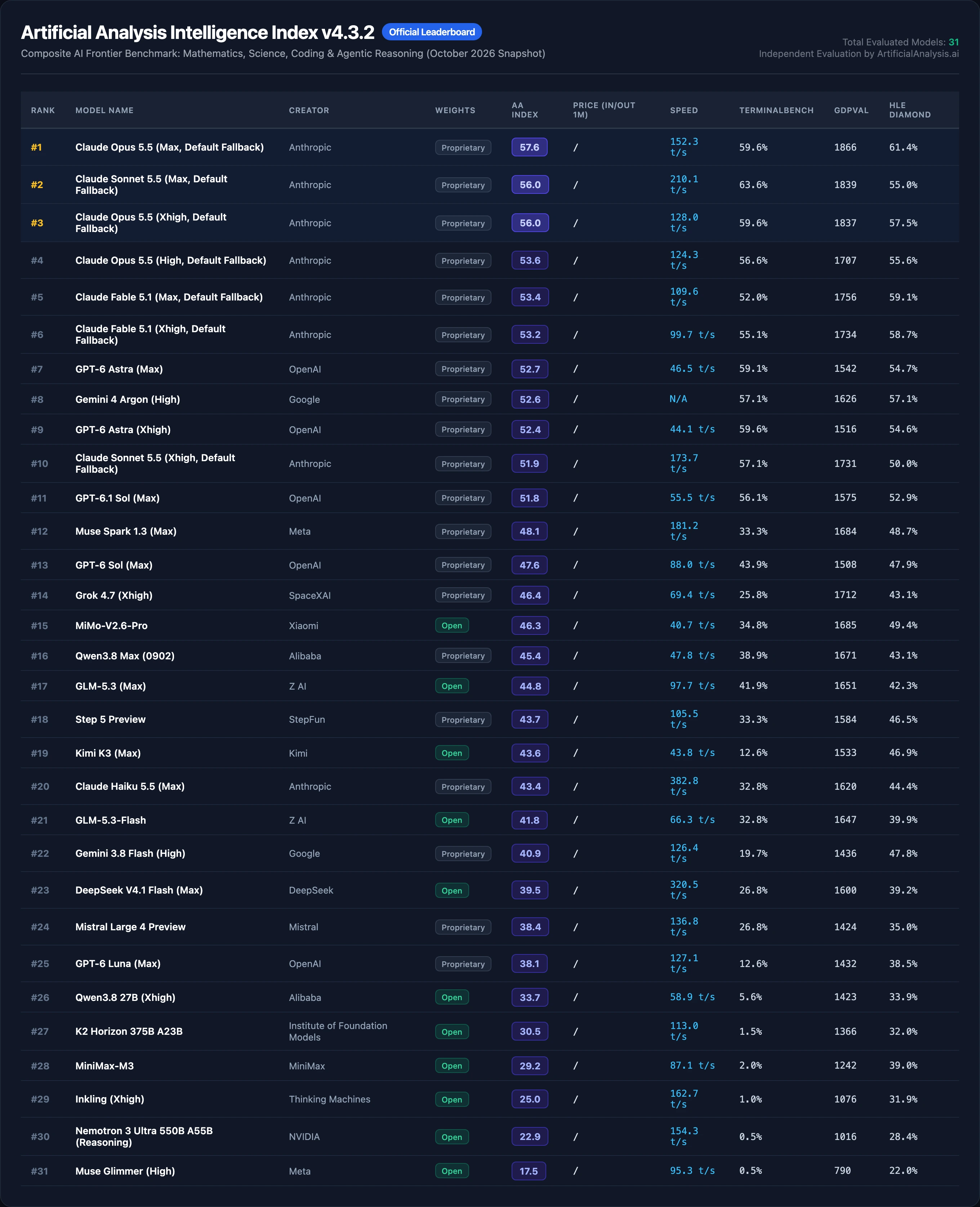
Task: Select the GLM-5.3-Flash model name
Action: pos(111,820)
